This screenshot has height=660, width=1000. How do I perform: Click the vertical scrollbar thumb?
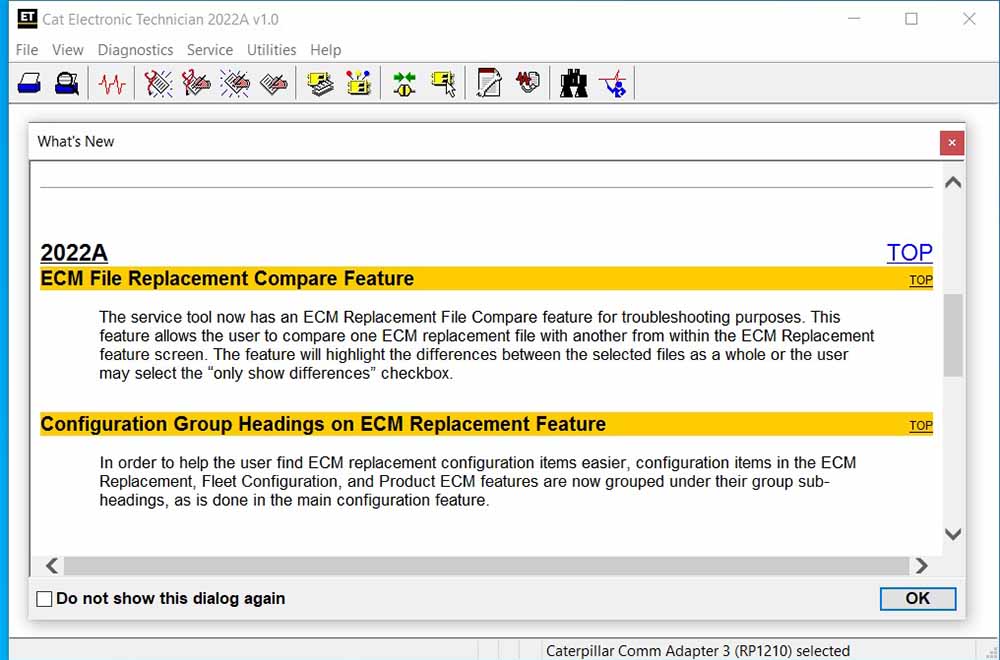pyautogui.click(x=953, y=335)
